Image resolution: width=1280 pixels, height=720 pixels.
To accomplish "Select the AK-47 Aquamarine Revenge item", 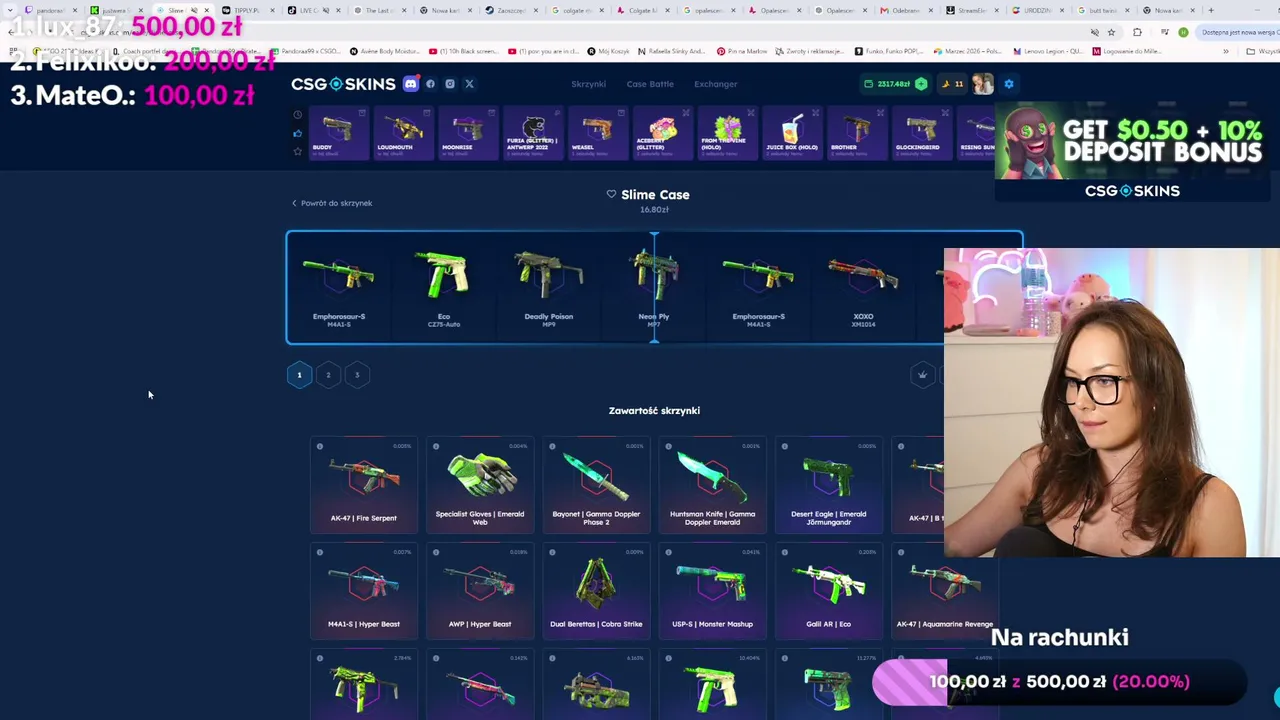I will [944, 591].
